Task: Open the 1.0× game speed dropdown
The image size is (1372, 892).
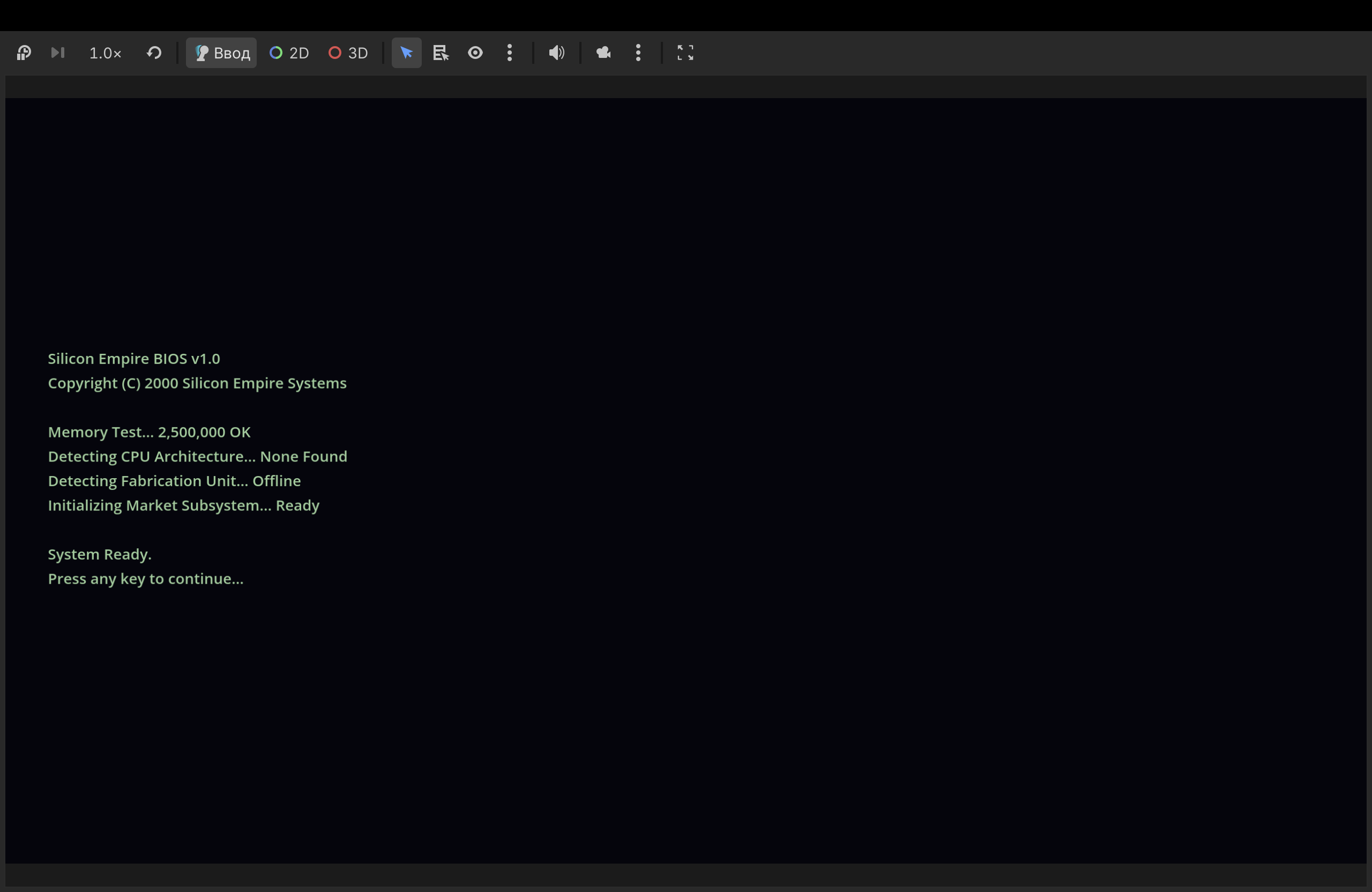Action: [x=105, y=53]
